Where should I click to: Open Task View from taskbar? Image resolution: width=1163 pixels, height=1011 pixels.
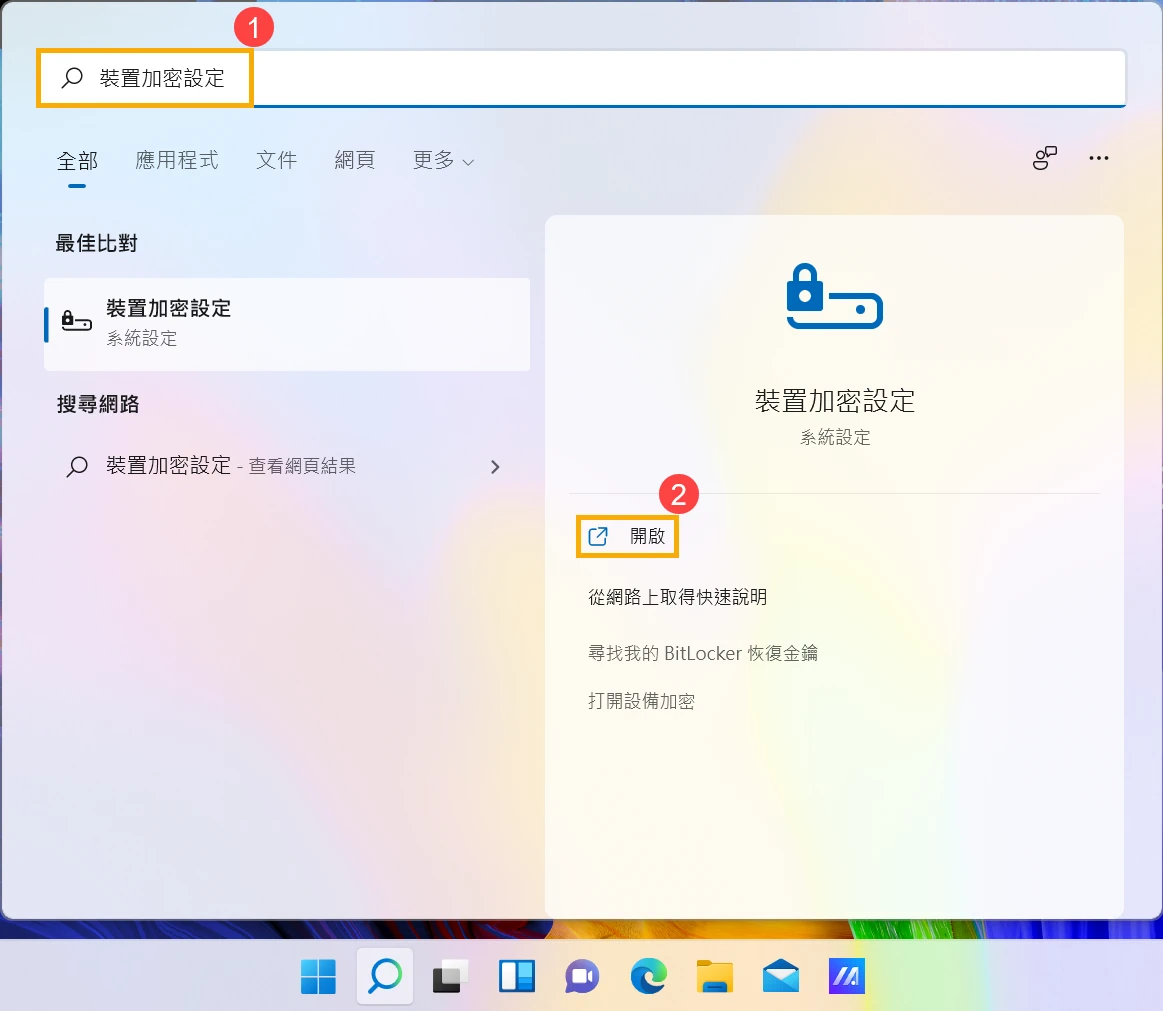pos(450,976)
